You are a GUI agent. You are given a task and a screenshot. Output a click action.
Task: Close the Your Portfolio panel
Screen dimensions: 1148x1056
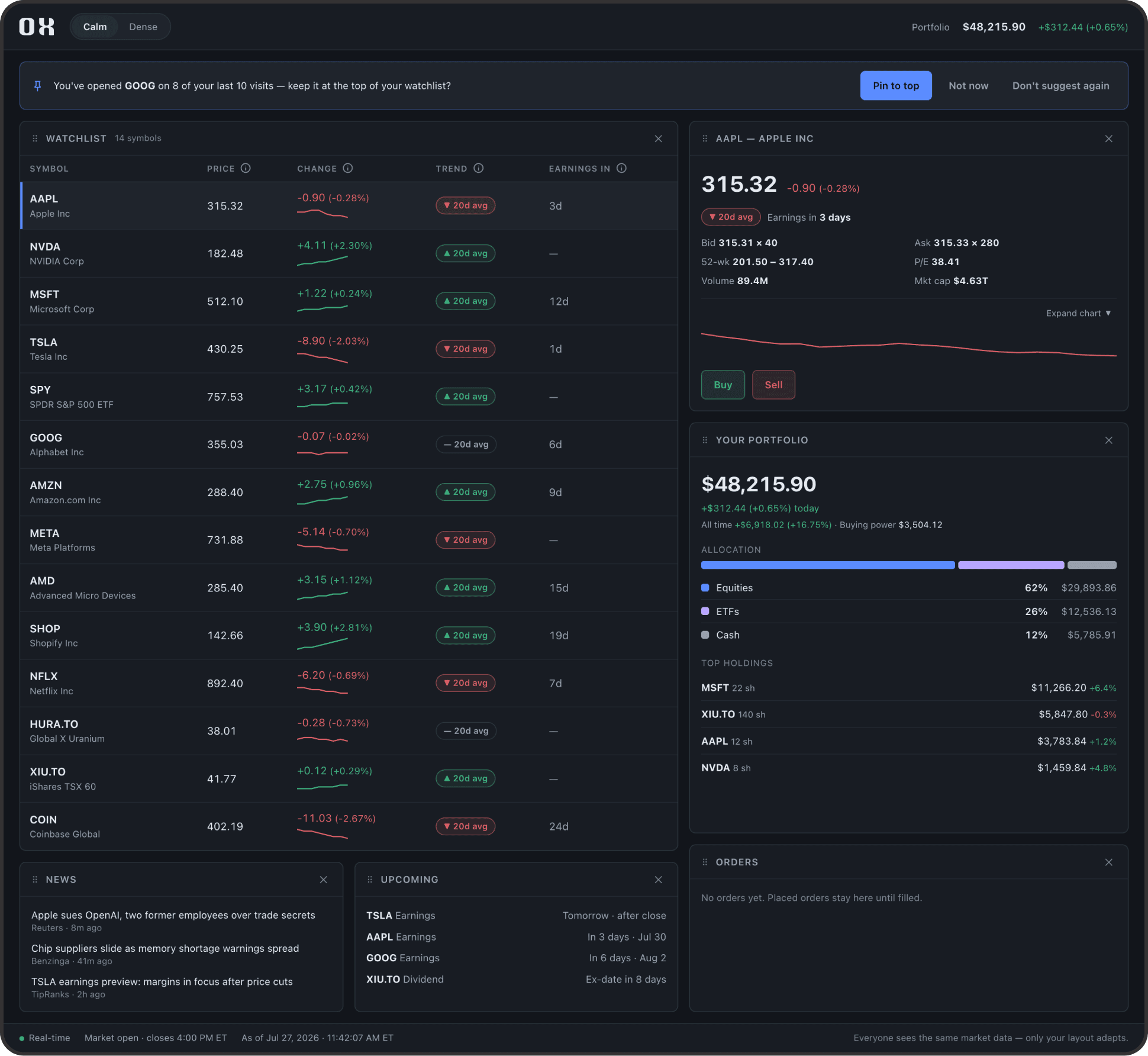1109,440
